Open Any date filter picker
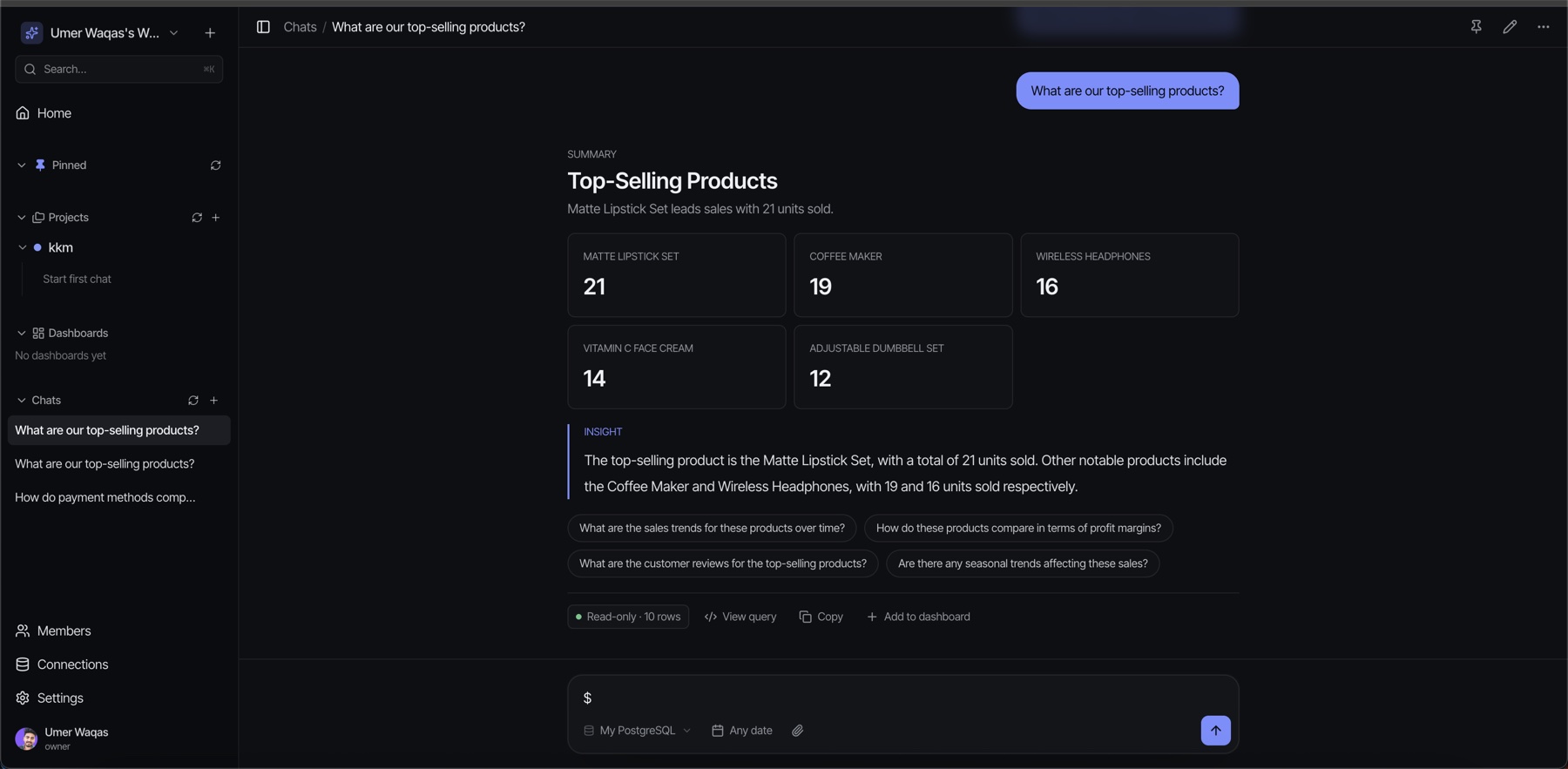This screenshot has width=1568, height=769. pyautogui.click(x=742, y=731)
